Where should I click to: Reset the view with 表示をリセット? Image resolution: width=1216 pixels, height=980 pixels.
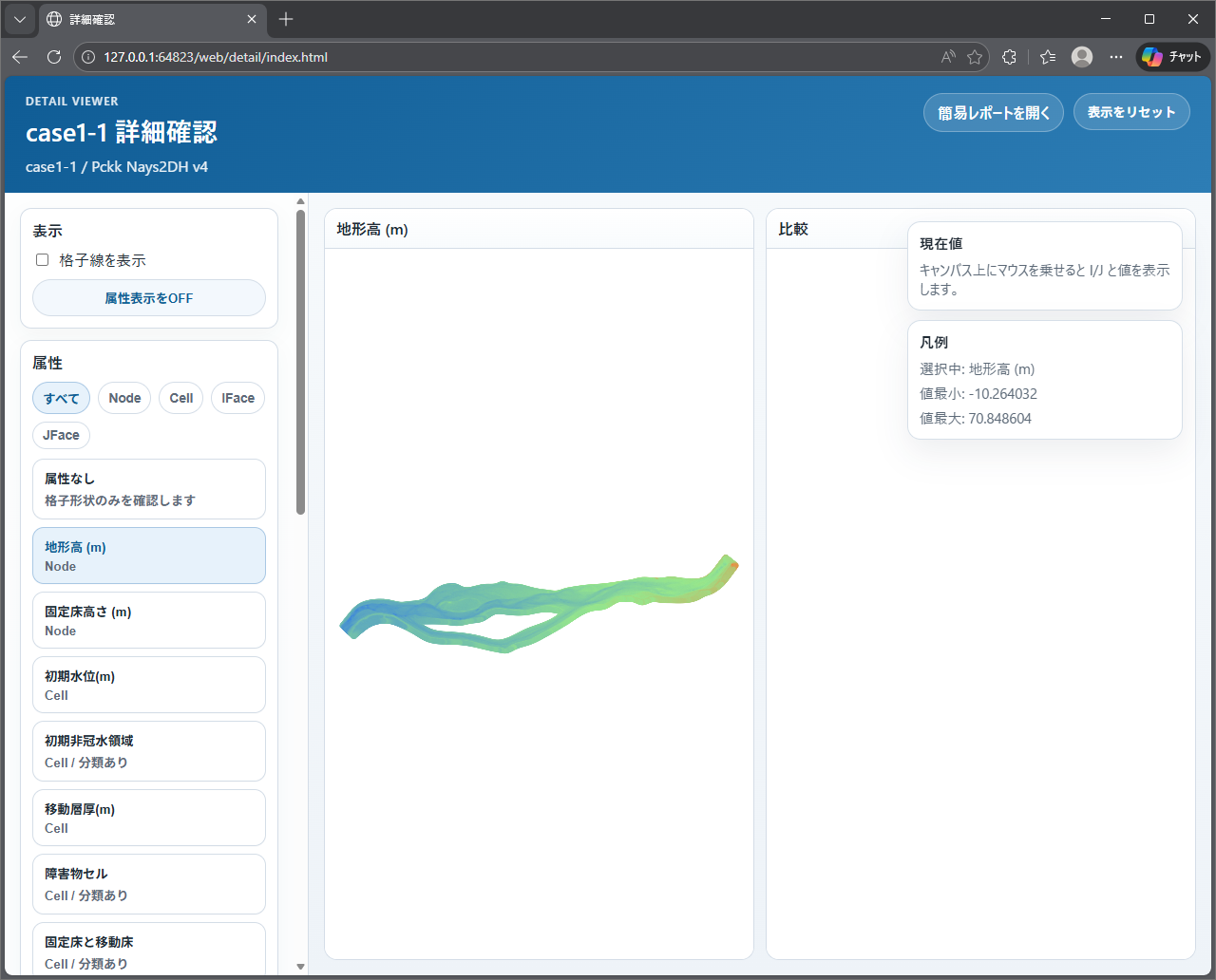click(1131, 111)
